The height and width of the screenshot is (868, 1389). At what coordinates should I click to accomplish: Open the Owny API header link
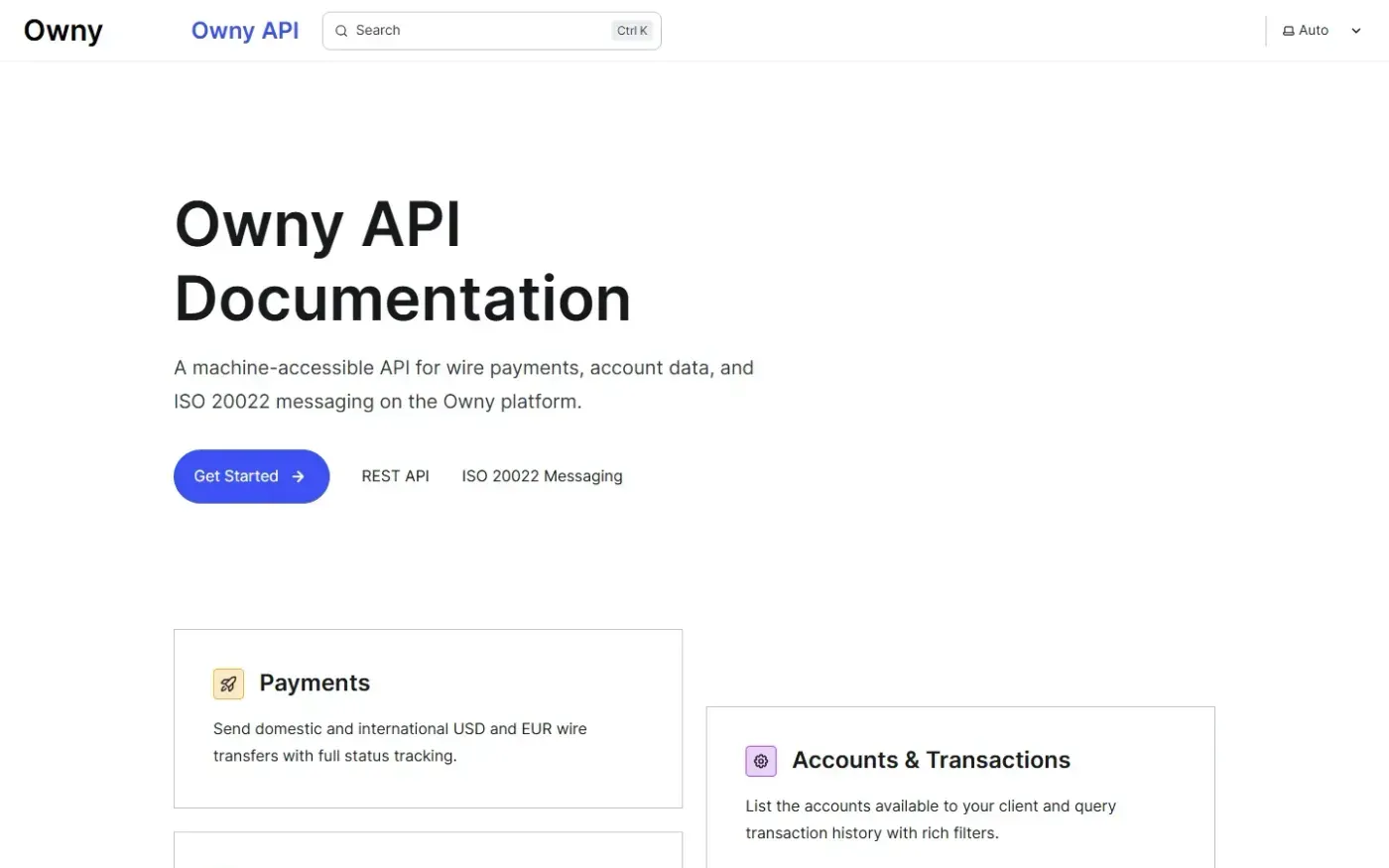click(245, 31)
